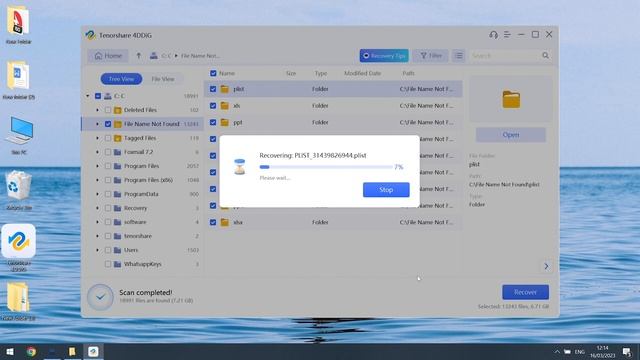Click the Path column header
Screen dimensions: 640x360
coord(409,73)
